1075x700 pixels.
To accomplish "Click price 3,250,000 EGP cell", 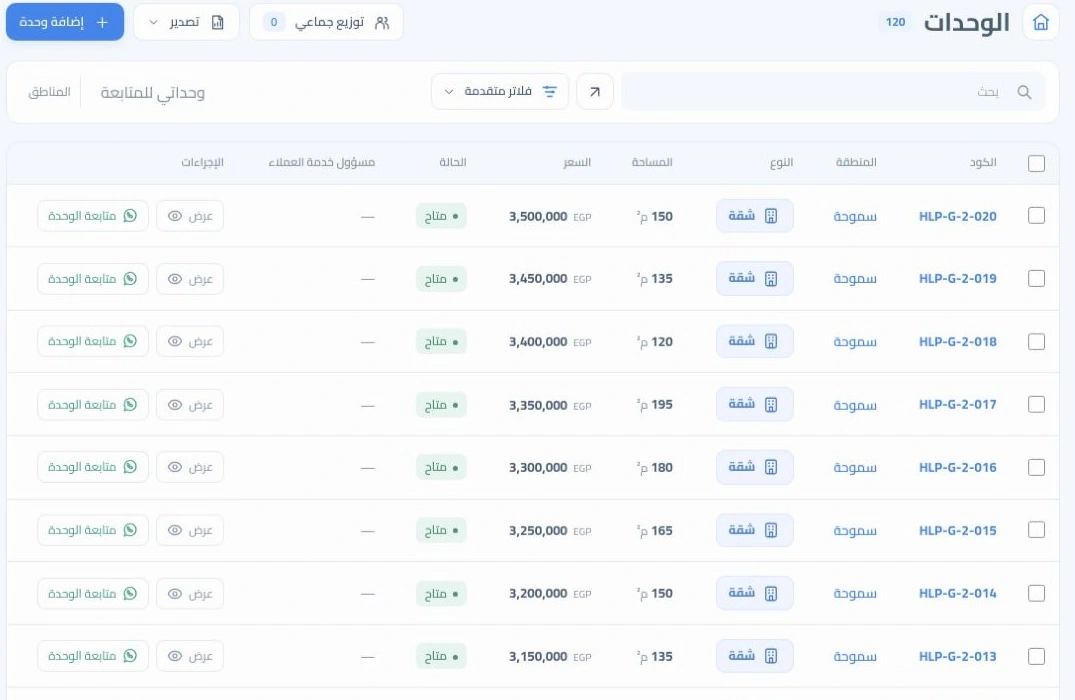I will (x=550, y=531).
